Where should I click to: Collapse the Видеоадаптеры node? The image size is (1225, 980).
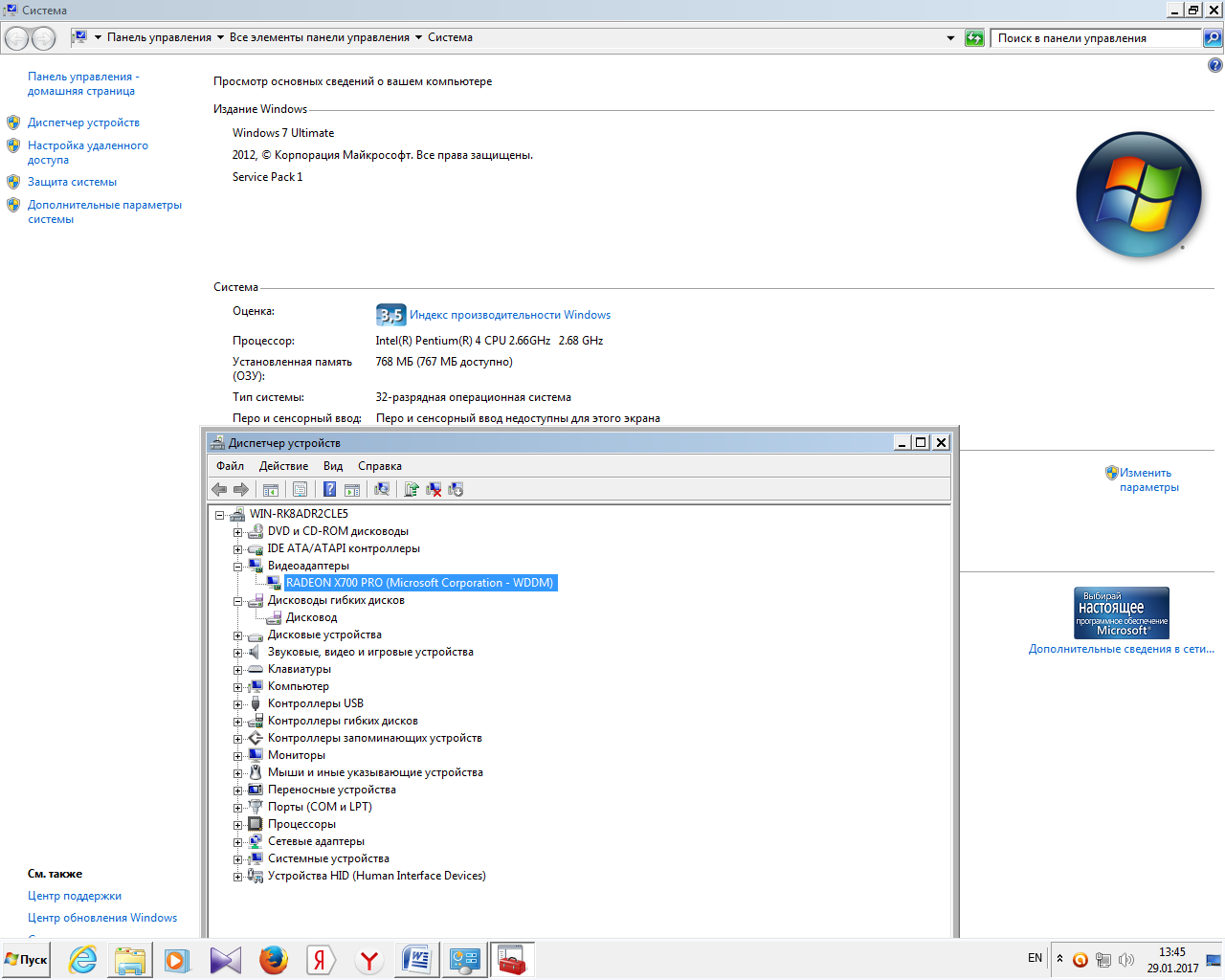(x=237, y=567)
